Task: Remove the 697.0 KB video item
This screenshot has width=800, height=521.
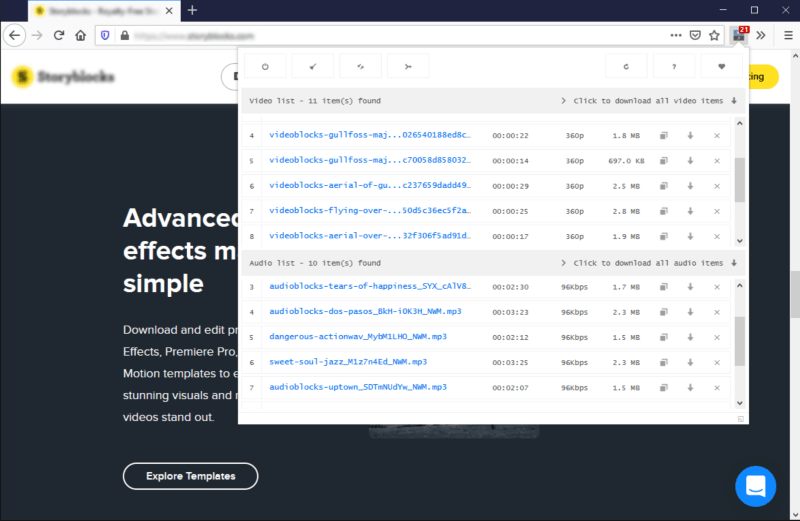Action: coord(717,161)
